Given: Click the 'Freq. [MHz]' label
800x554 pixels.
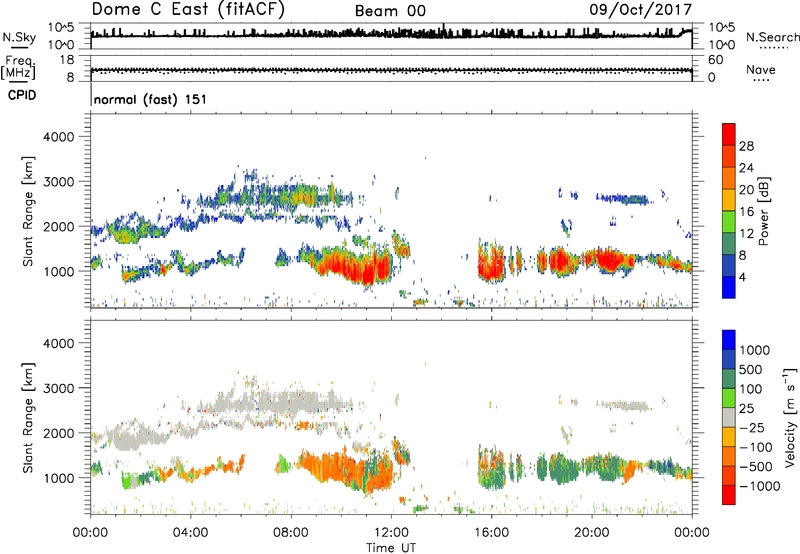Looking at the screenshot, I should pos(18,67).
